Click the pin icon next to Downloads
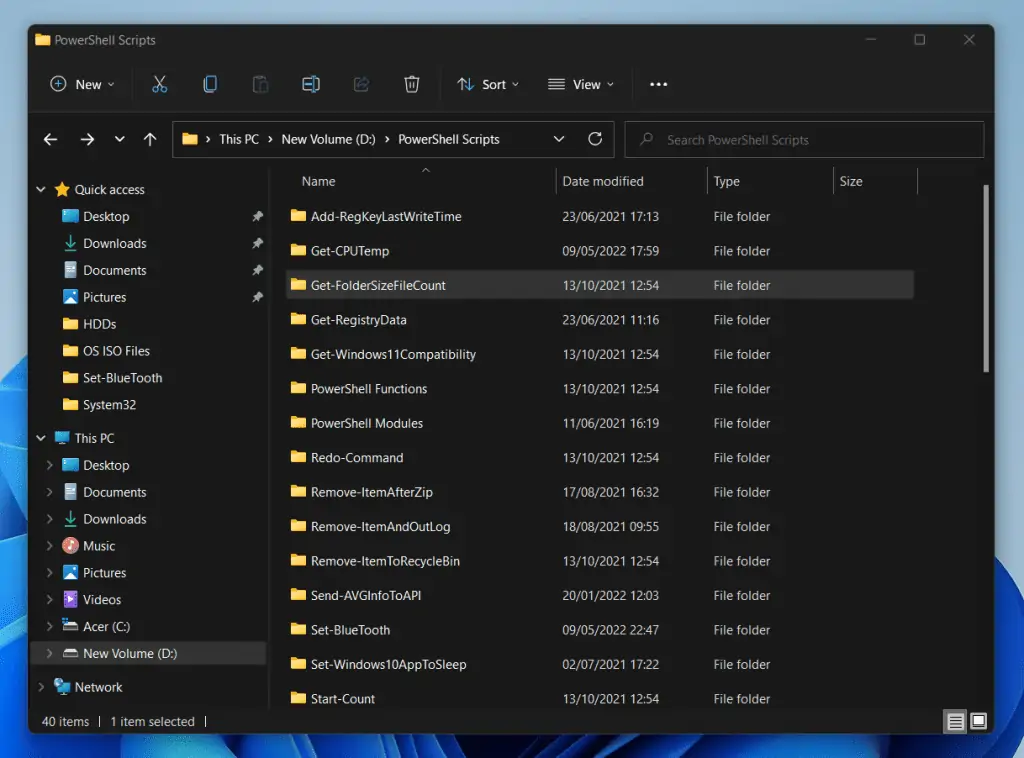Screen dimensions: 1024x758 [257, 243]
